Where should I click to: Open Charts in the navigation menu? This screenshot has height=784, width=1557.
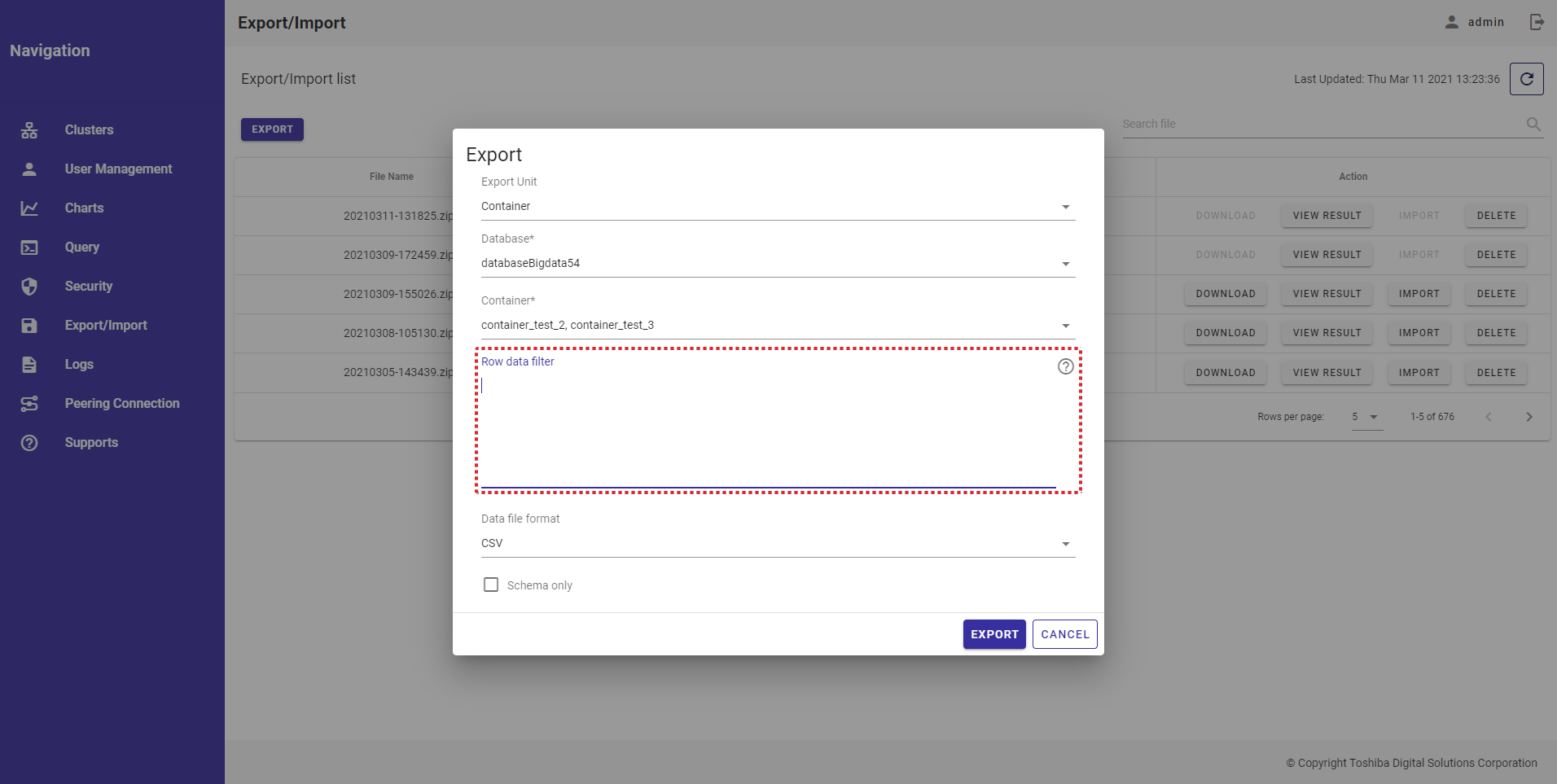tap(85, 208)
